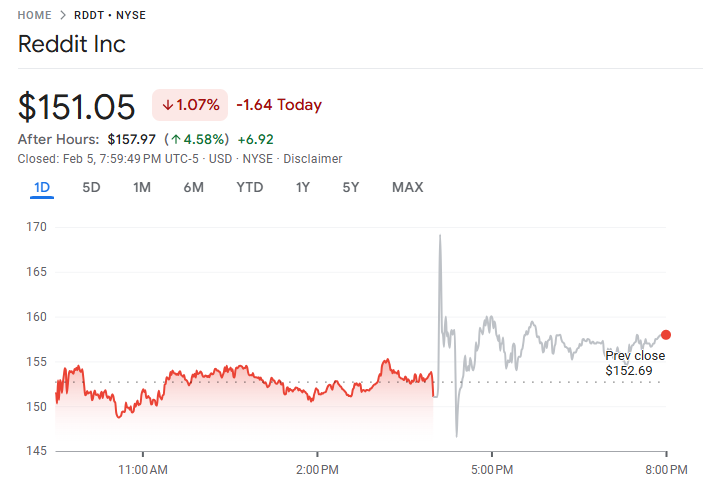Show the YTD chart range
This screenshot has height=492, width=703.
[250, 187]
